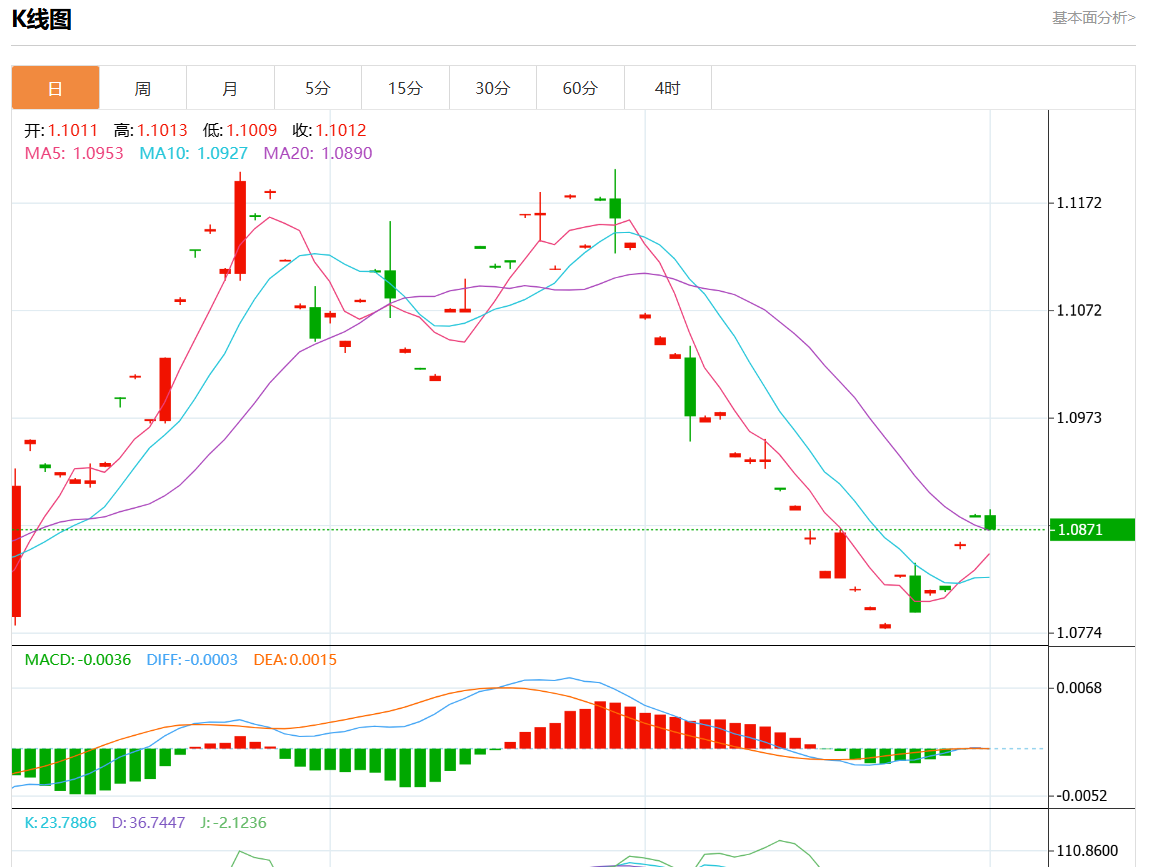Switch to the 15分 interval tab
The height and width of the screenshot is (867, 1165).
click(405, 88)
